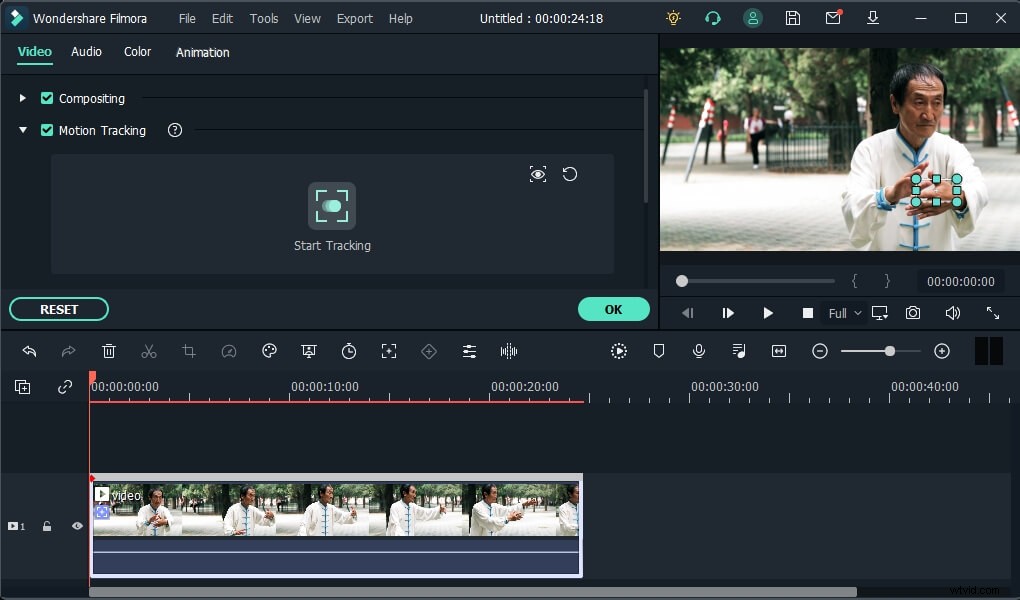Click the Speed timer icon in toolbar
Image resolution: width=1020 pixels, height=600 pixels.
[349, 351]
